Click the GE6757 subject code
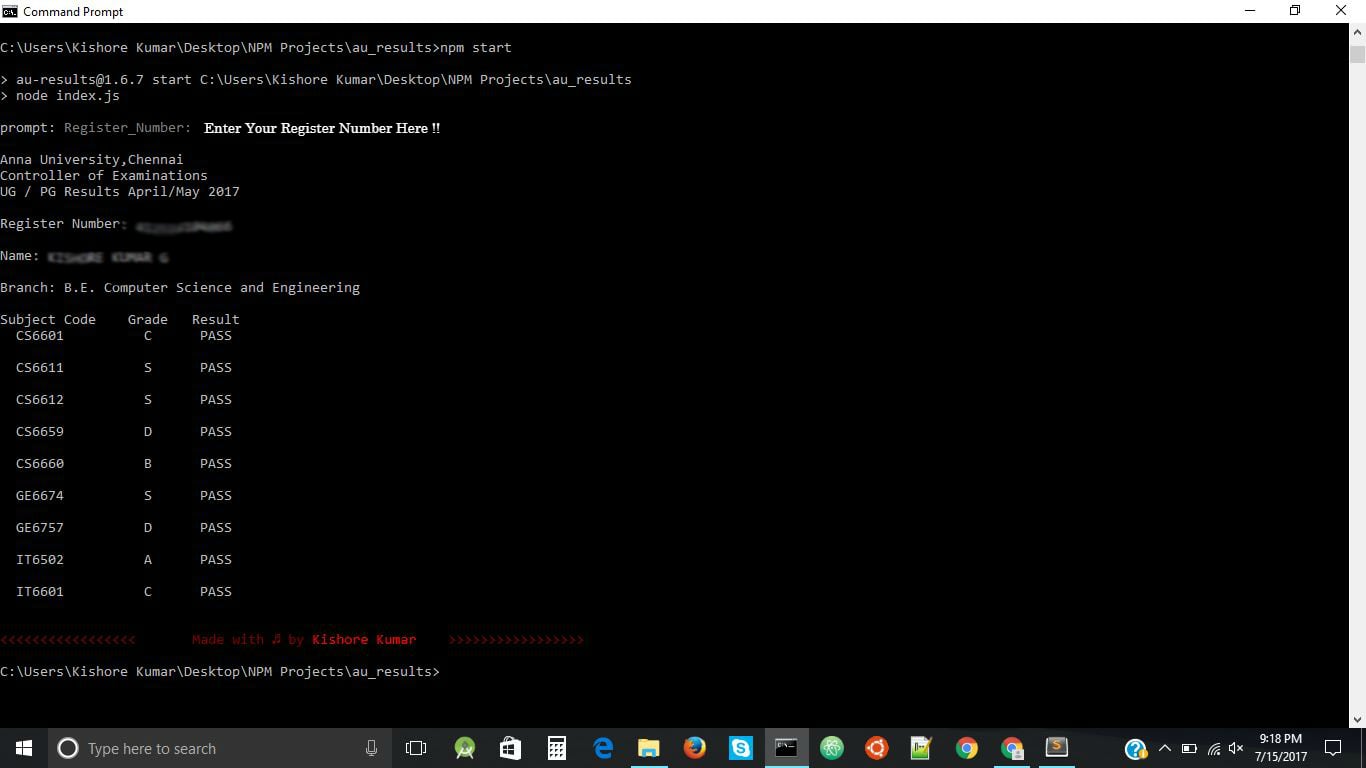The image size is (1366, 768). click(x=40, y=527)
